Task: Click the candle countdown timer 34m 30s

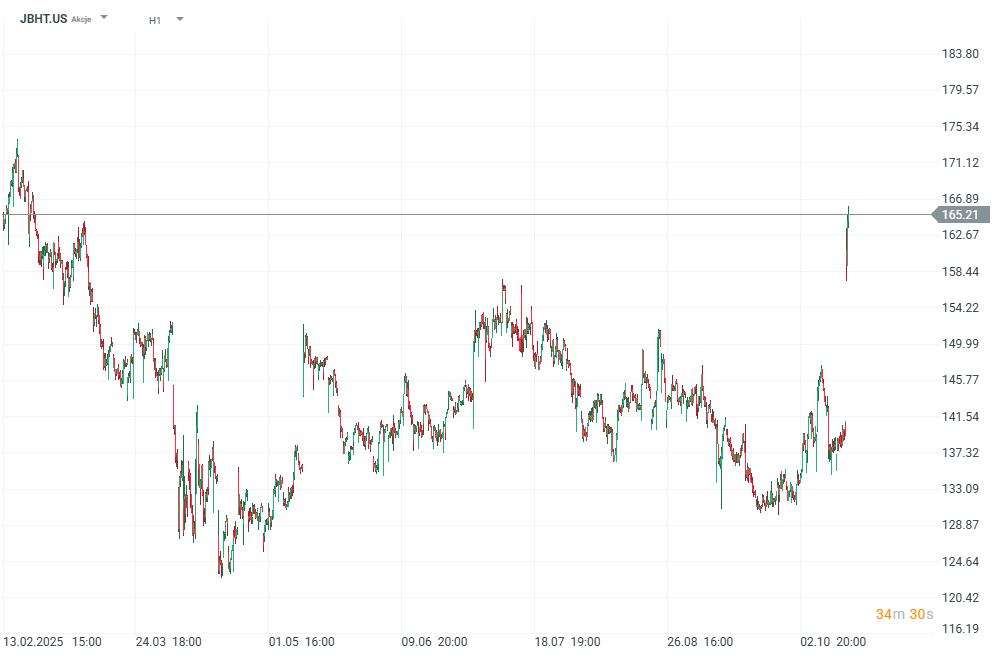Action: point(904,614)
